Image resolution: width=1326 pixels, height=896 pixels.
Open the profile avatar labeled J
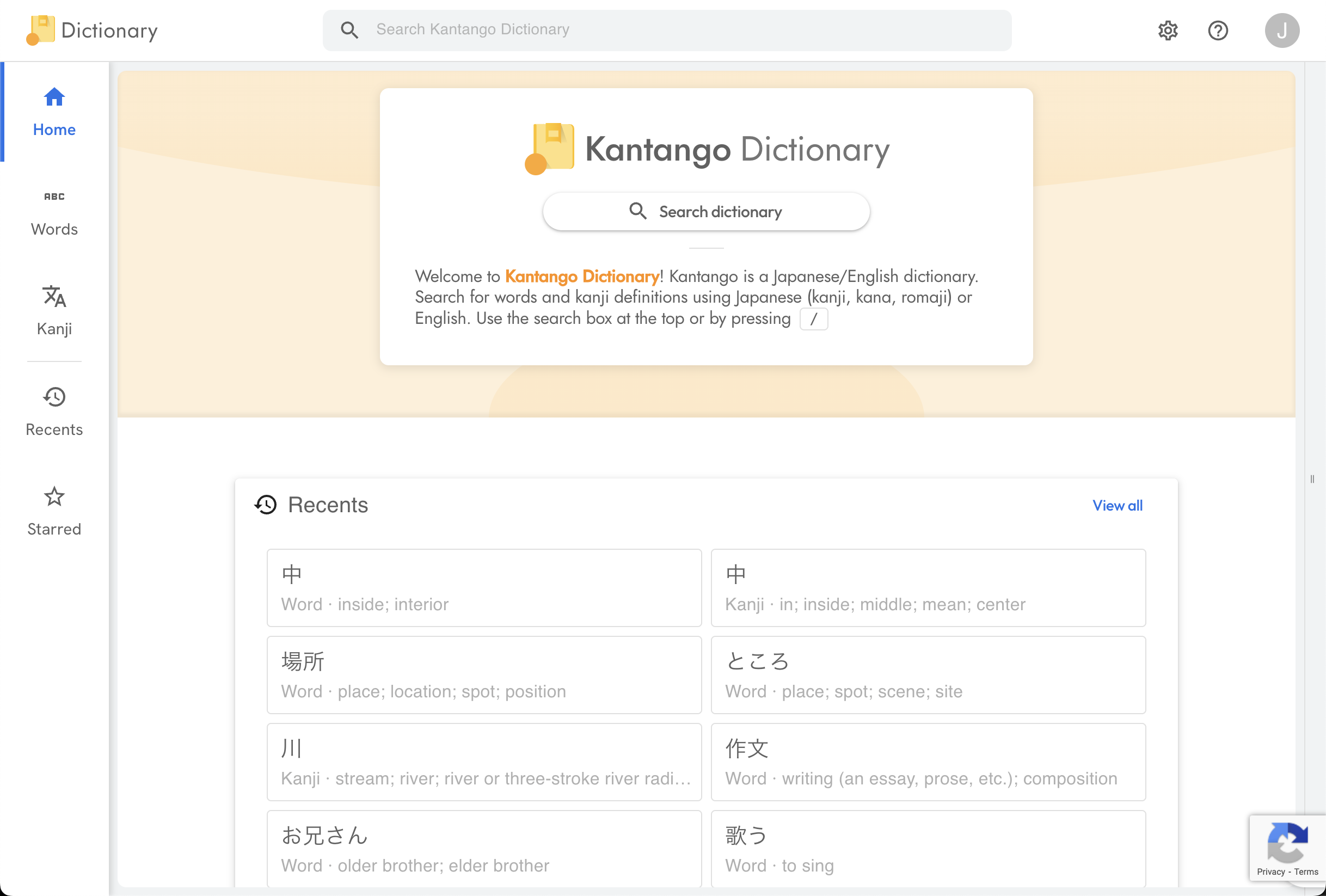[x=1282, y=30]
